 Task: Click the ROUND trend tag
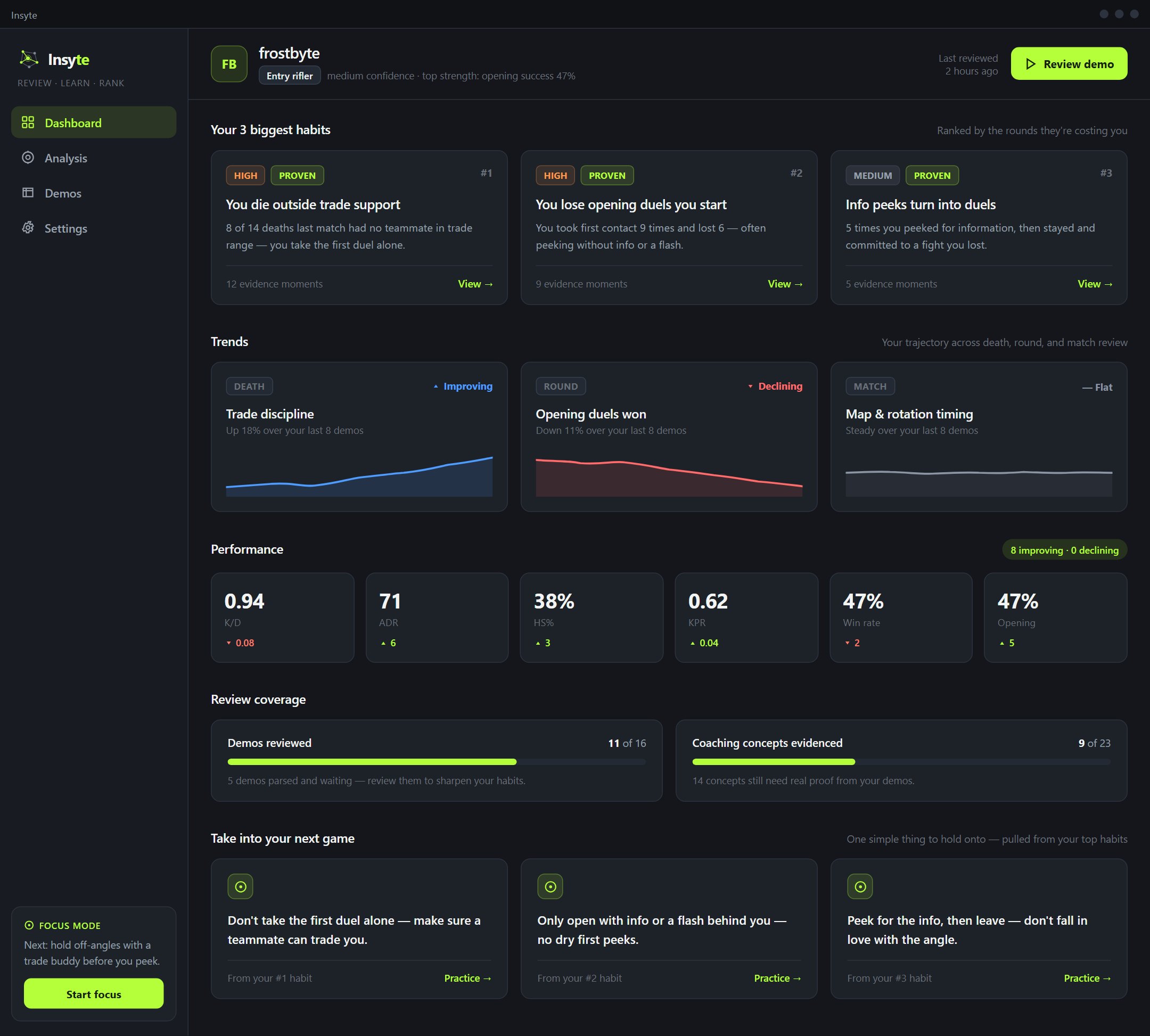[x=561, y=387]
